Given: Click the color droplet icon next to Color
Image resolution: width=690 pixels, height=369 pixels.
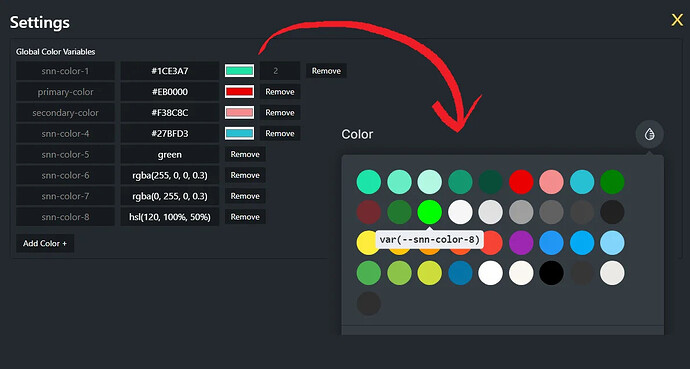Looking at the screenshot, I should point(650,134).
